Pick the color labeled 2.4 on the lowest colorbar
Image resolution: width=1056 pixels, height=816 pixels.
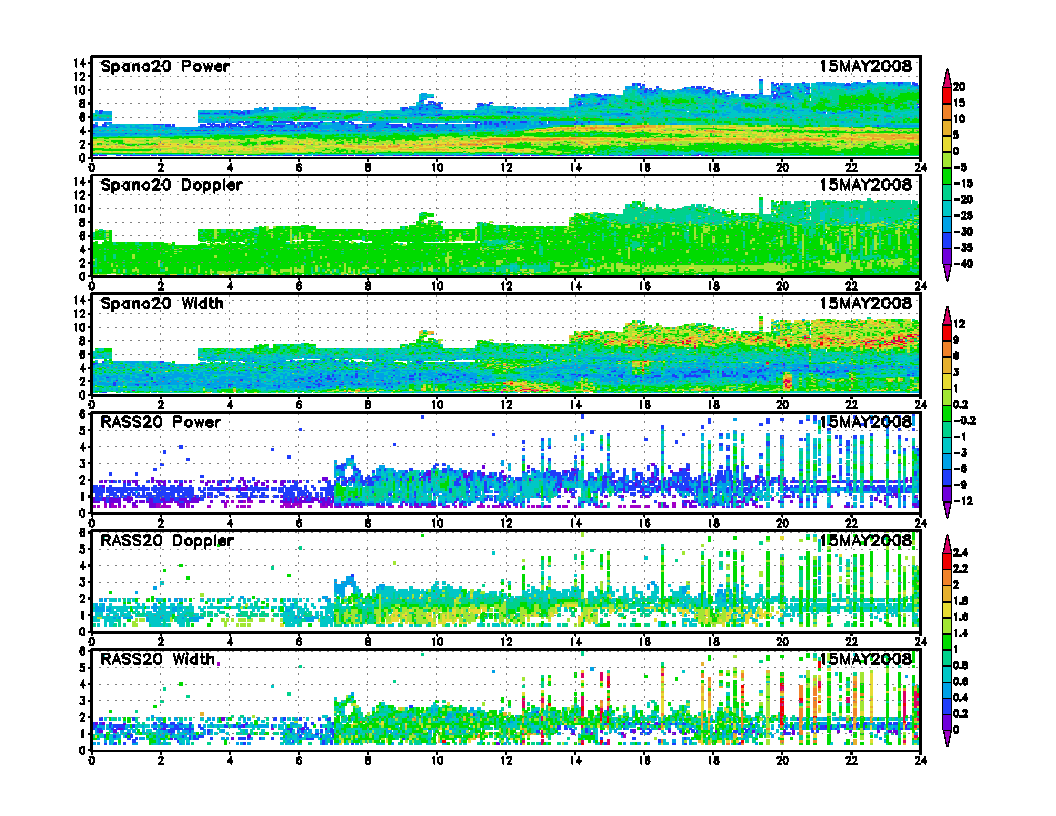pyautogui.click(x=946, y=552)
